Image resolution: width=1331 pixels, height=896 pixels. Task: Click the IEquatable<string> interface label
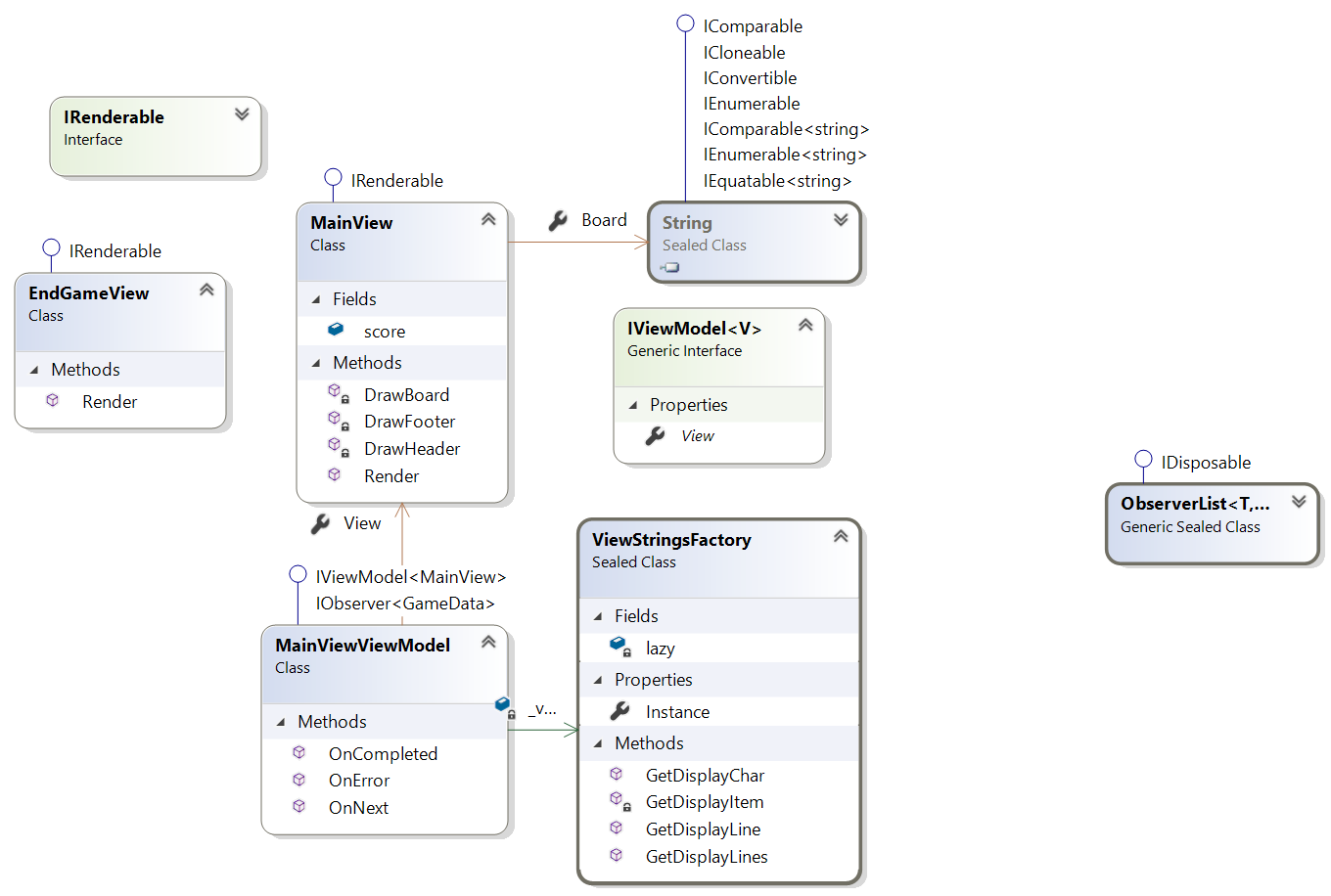(x=777, y=181)
